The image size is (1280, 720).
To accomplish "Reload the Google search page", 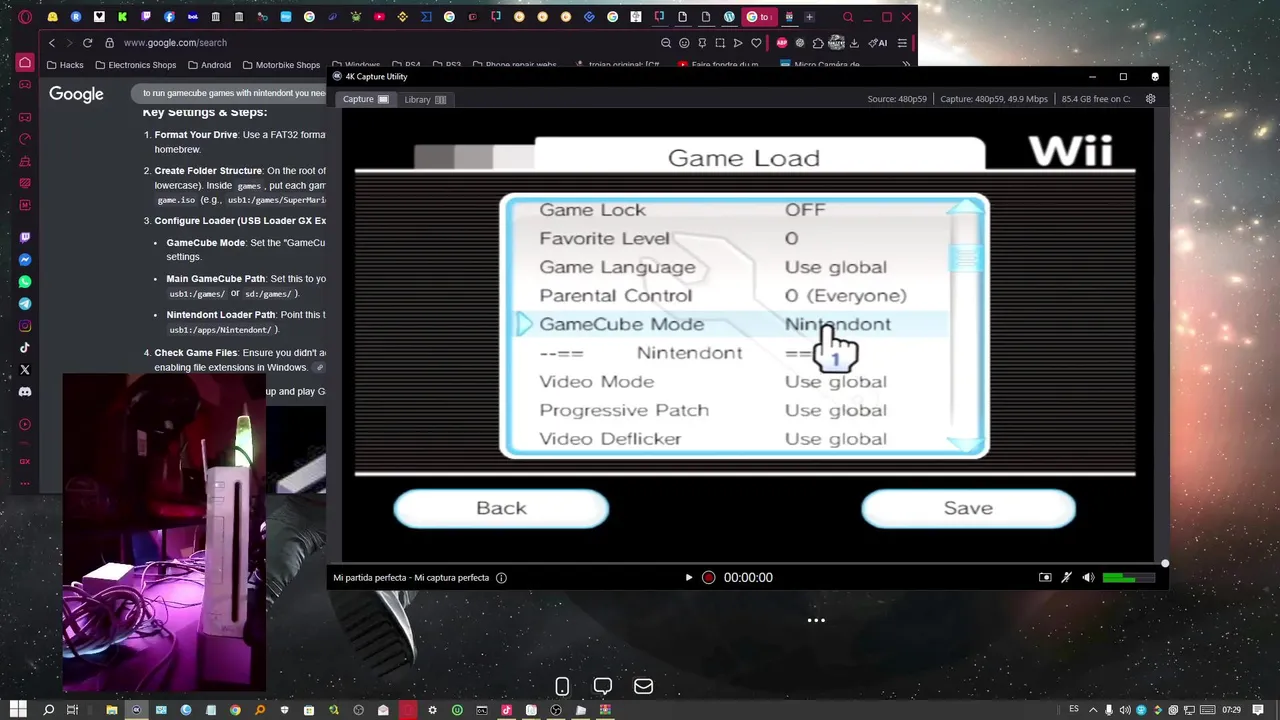I will pos(88,43).
